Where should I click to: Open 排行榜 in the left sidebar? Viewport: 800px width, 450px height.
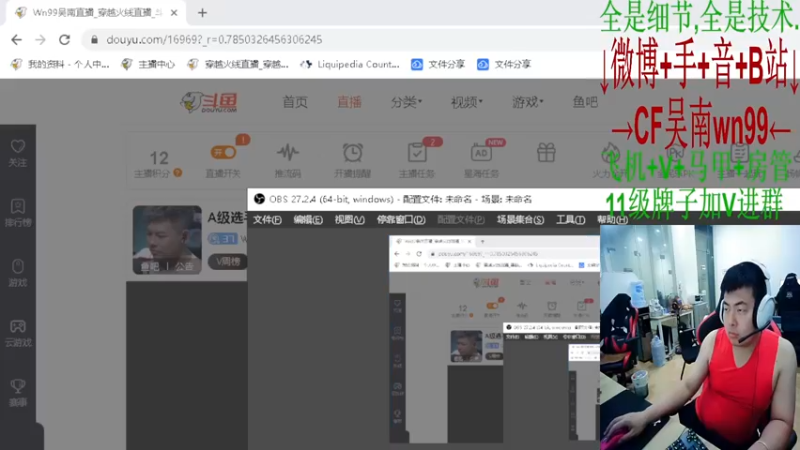click(x=18, y=213)
